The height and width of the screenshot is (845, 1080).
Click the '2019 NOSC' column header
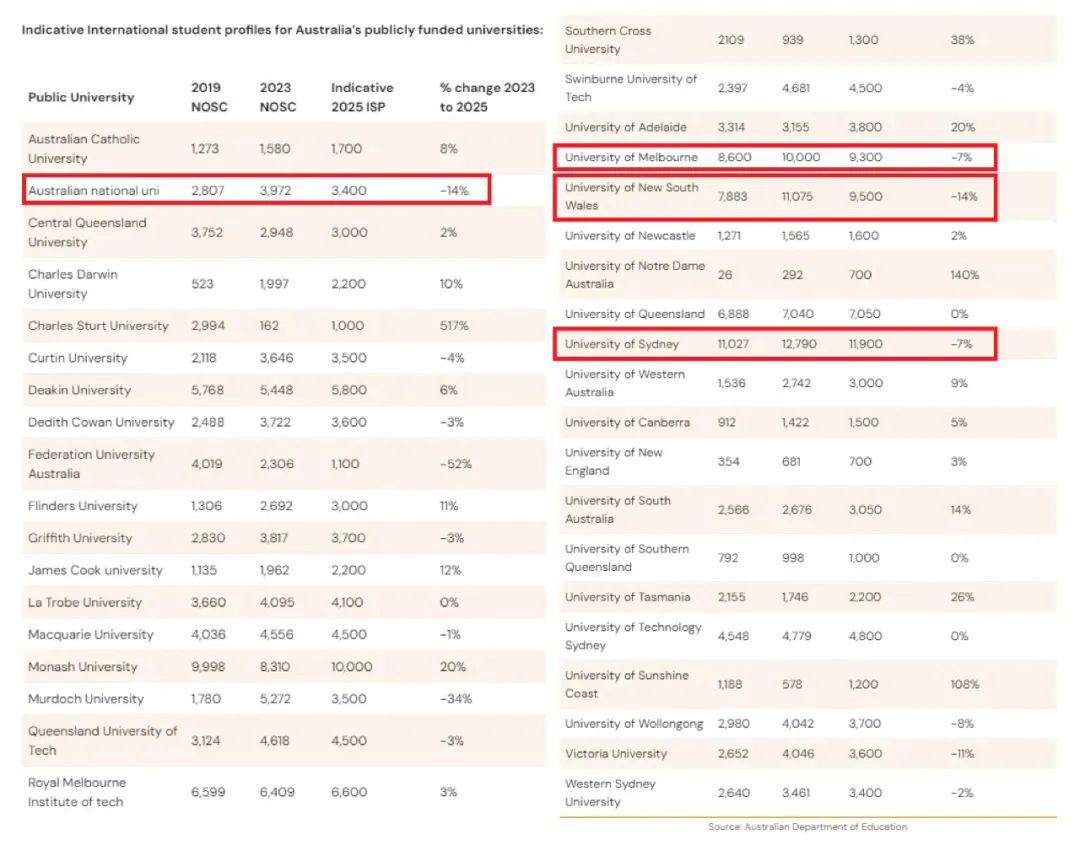(207, 97)
